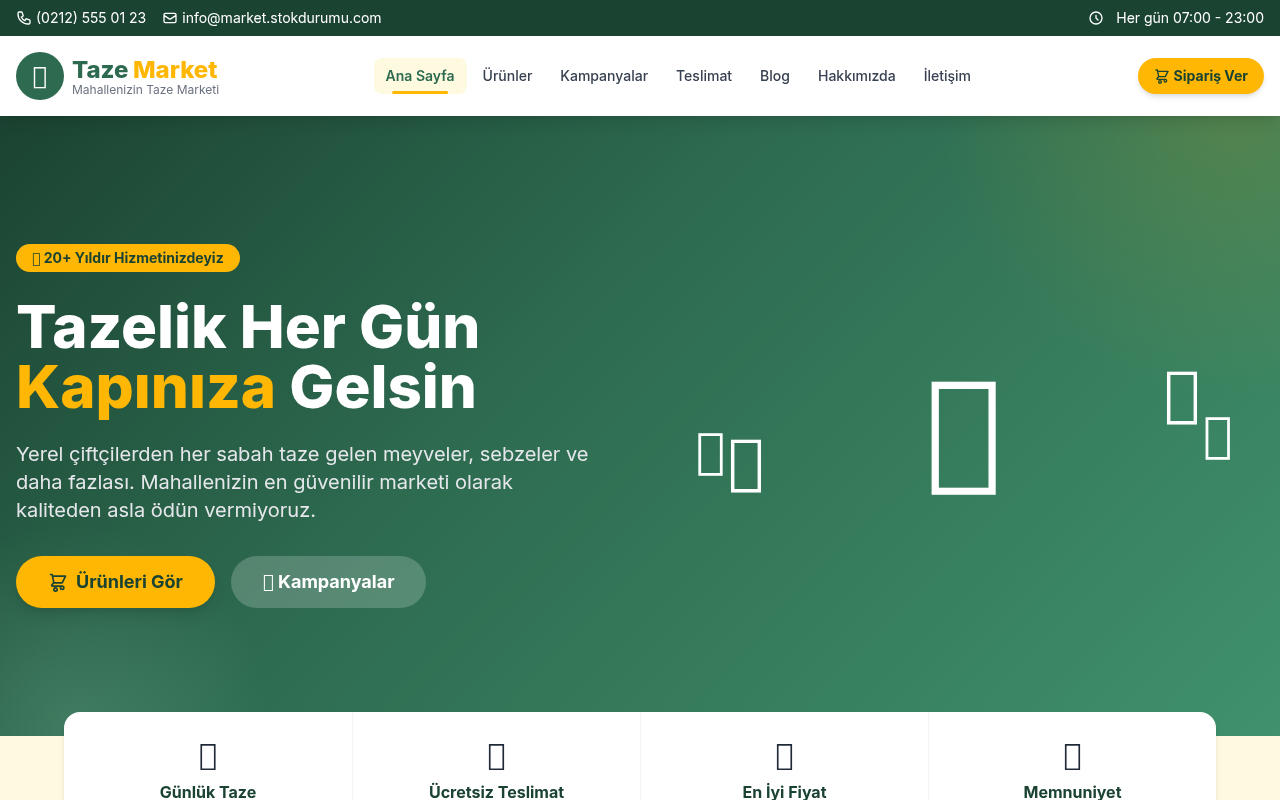This screenshot has height=800, width=1280.
Task: Click the phone icon in the top bar
Action: (x=22, y=17)
